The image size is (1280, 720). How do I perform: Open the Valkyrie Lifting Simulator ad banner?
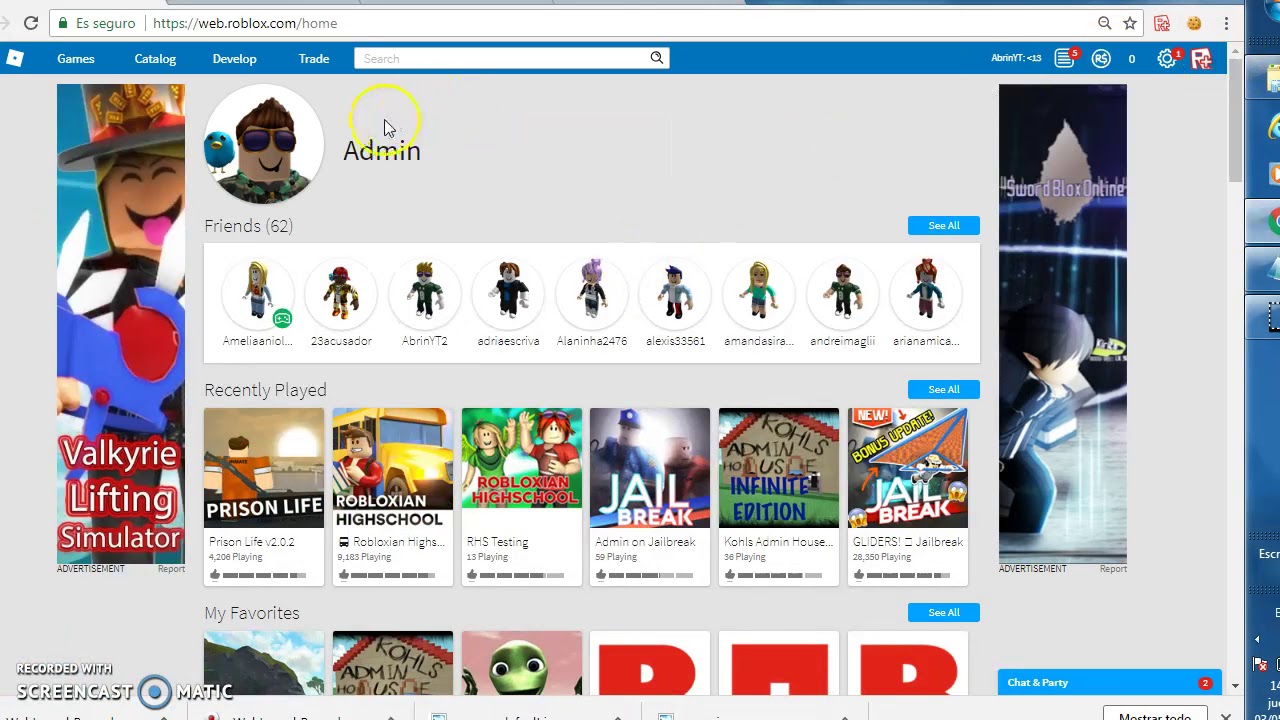pyautogui.click(x=121, y=323)
